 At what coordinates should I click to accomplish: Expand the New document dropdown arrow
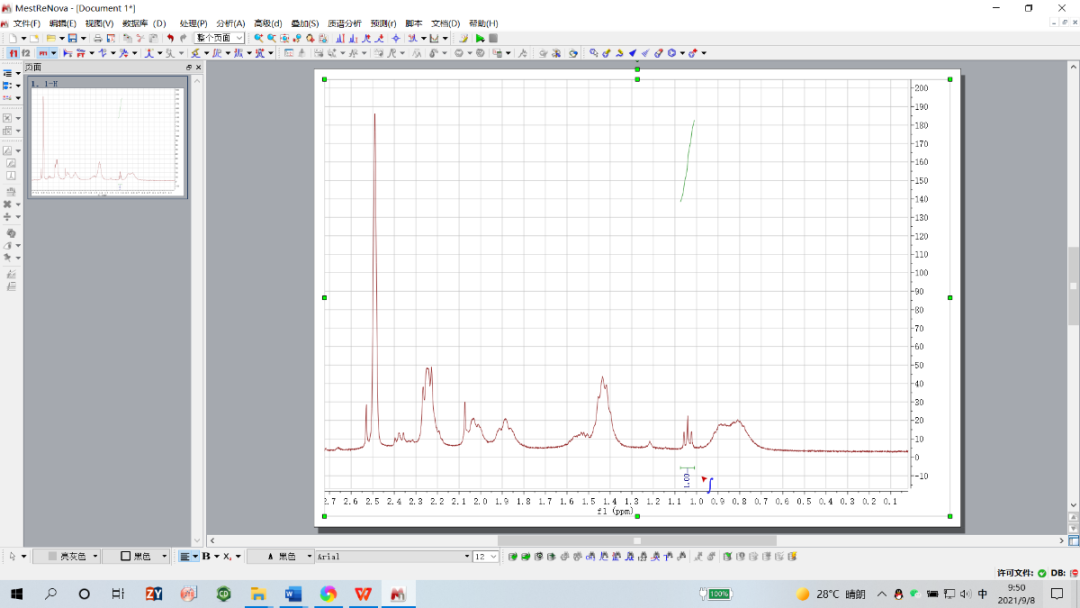pyautogui.click(x=23, y=39)
